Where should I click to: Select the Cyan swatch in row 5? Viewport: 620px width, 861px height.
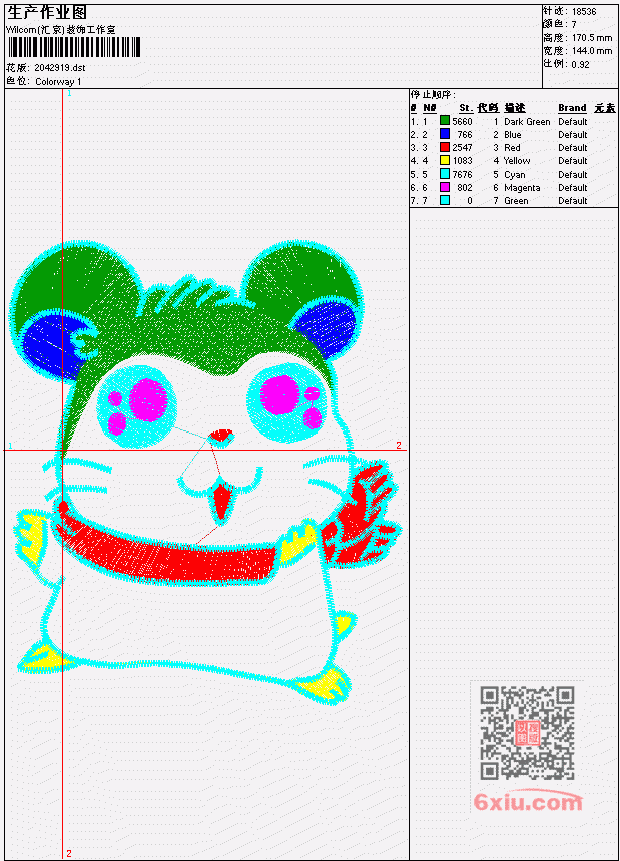tap(445, 174)
